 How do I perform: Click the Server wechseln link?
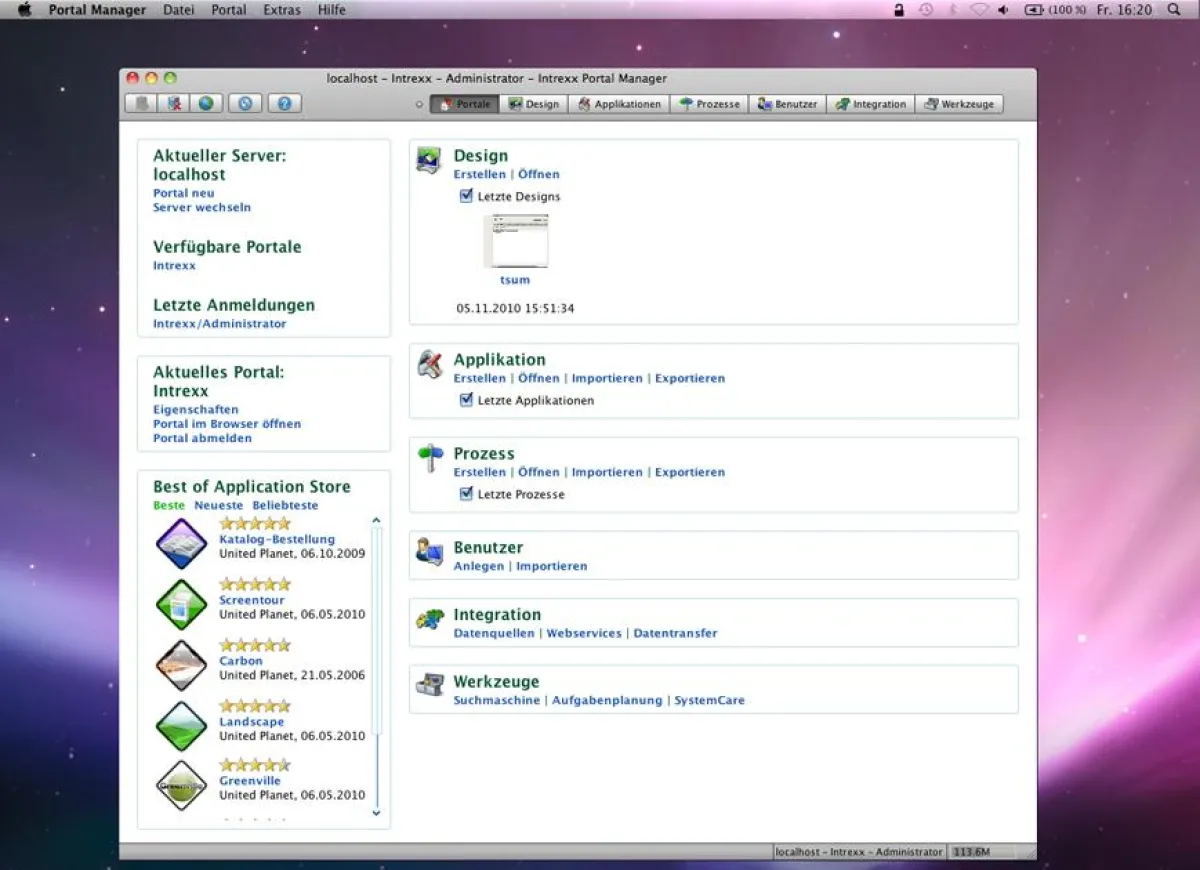202,208
